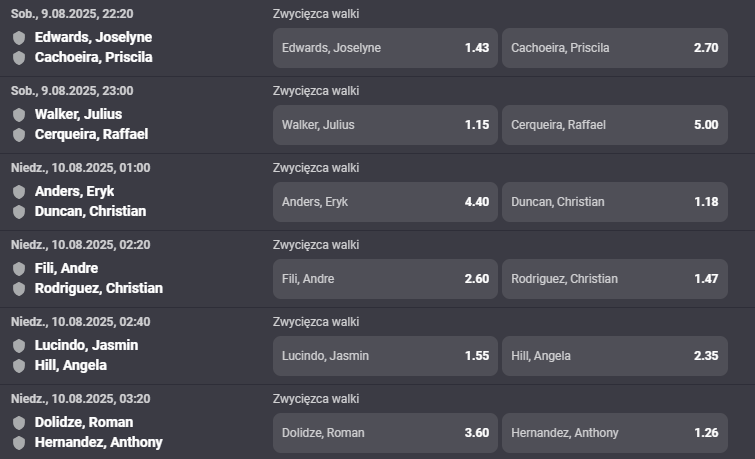The image size is (755, 459).
Task: Bet on Edwards, Joselyne at 1.43
Action: tap(385, 48)
